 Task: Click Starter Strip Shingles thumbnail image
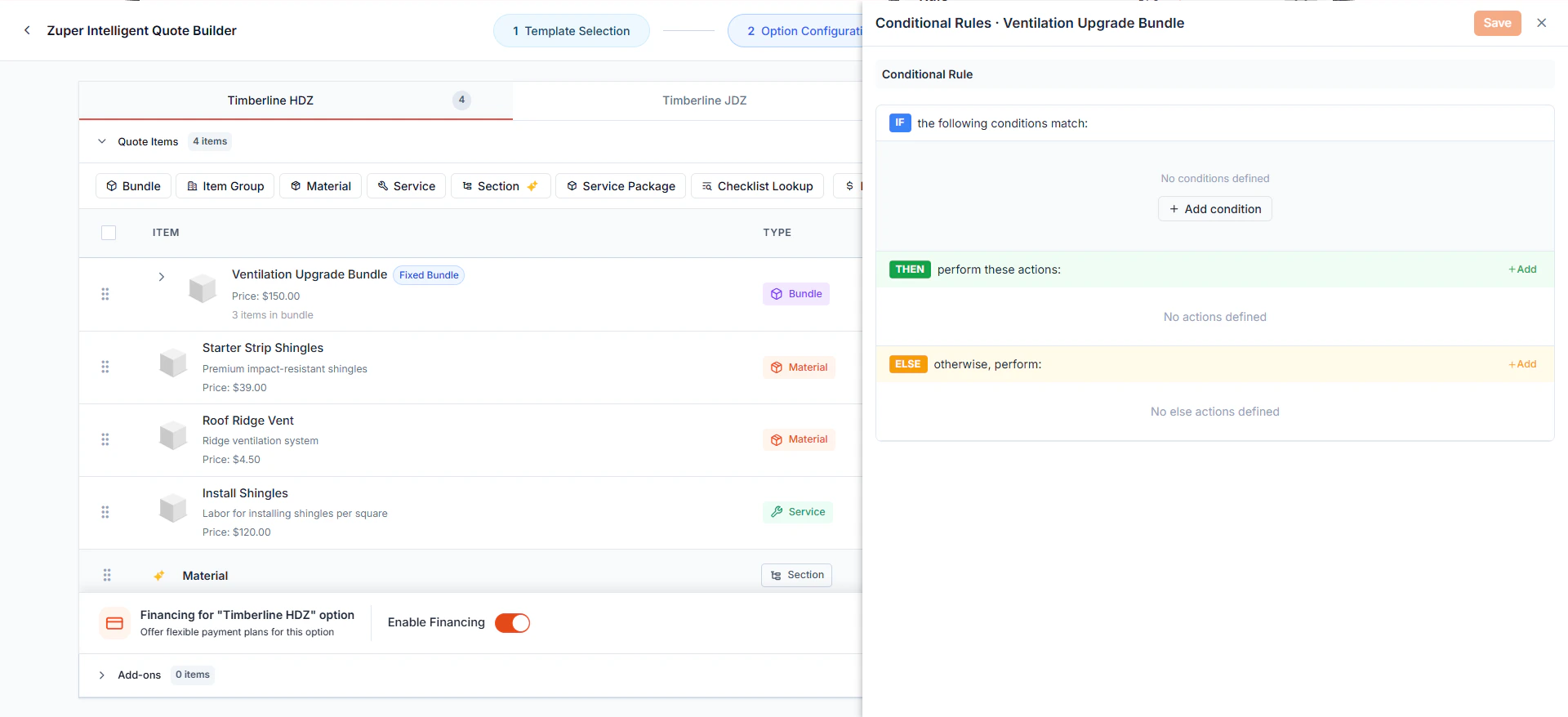coord(173,362)
